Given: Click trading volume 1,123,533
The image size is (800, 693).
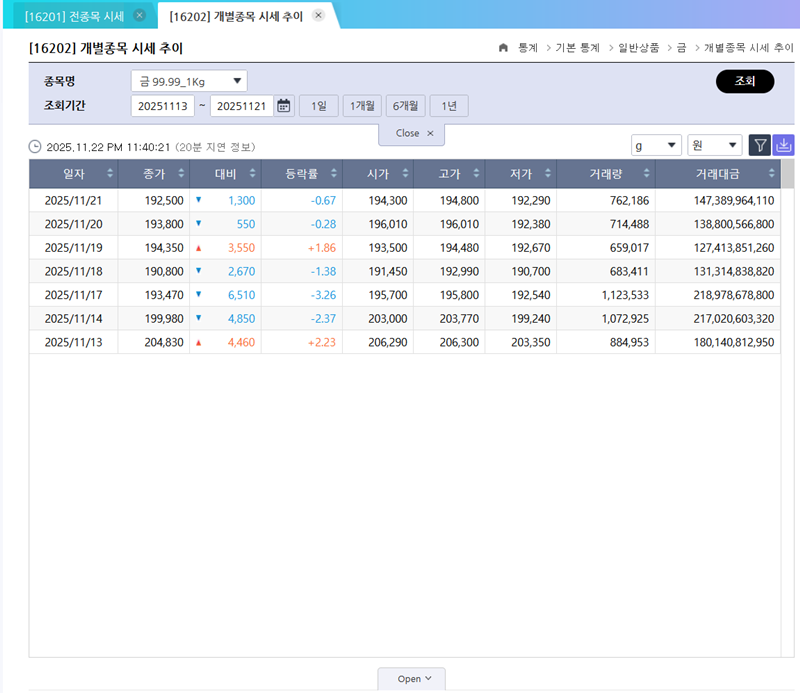Looking at the screenshot, I should click(625, 295).
